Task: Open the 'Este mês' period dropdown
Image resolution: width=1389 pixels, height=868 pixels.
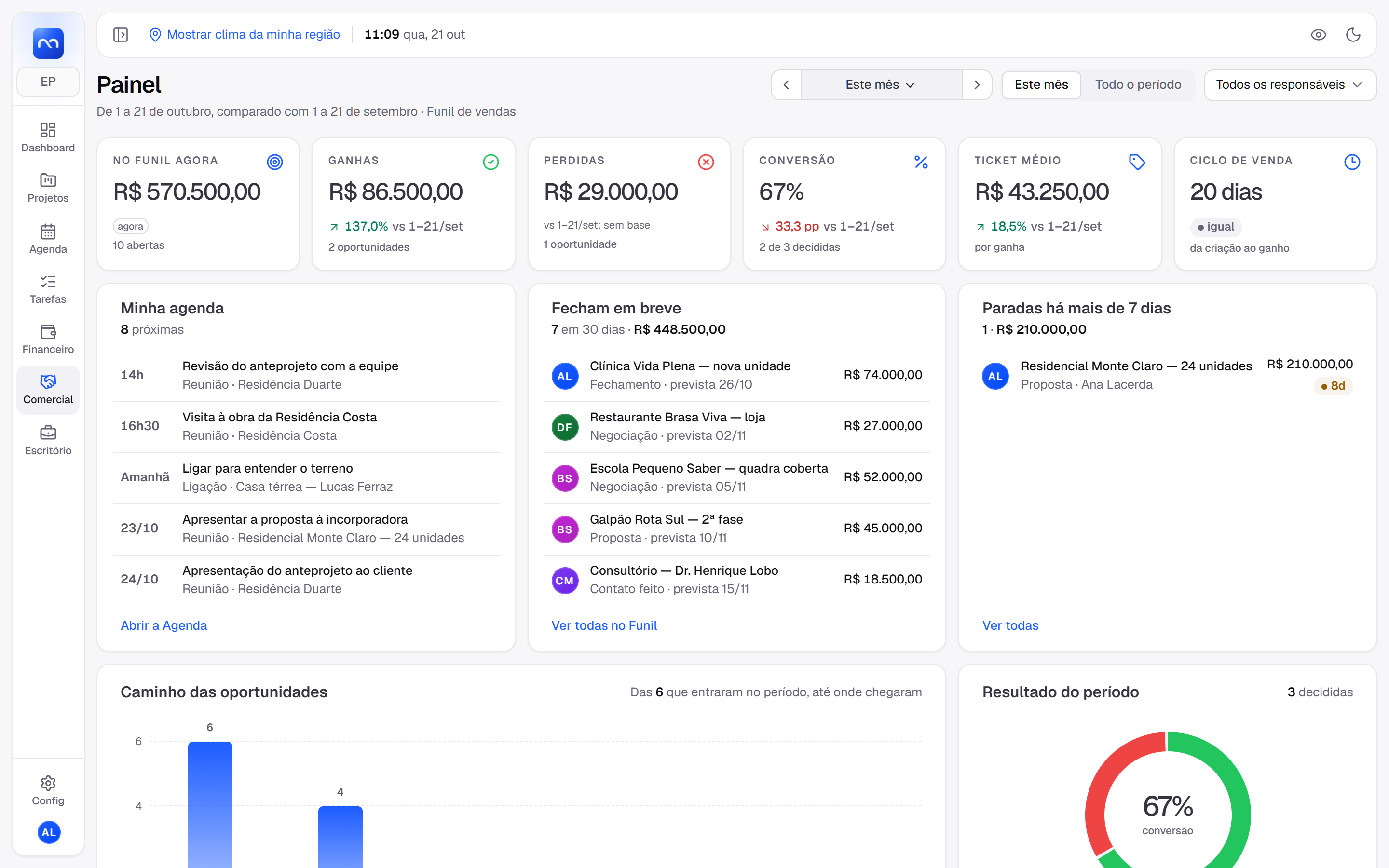Action: coord(881,85)
